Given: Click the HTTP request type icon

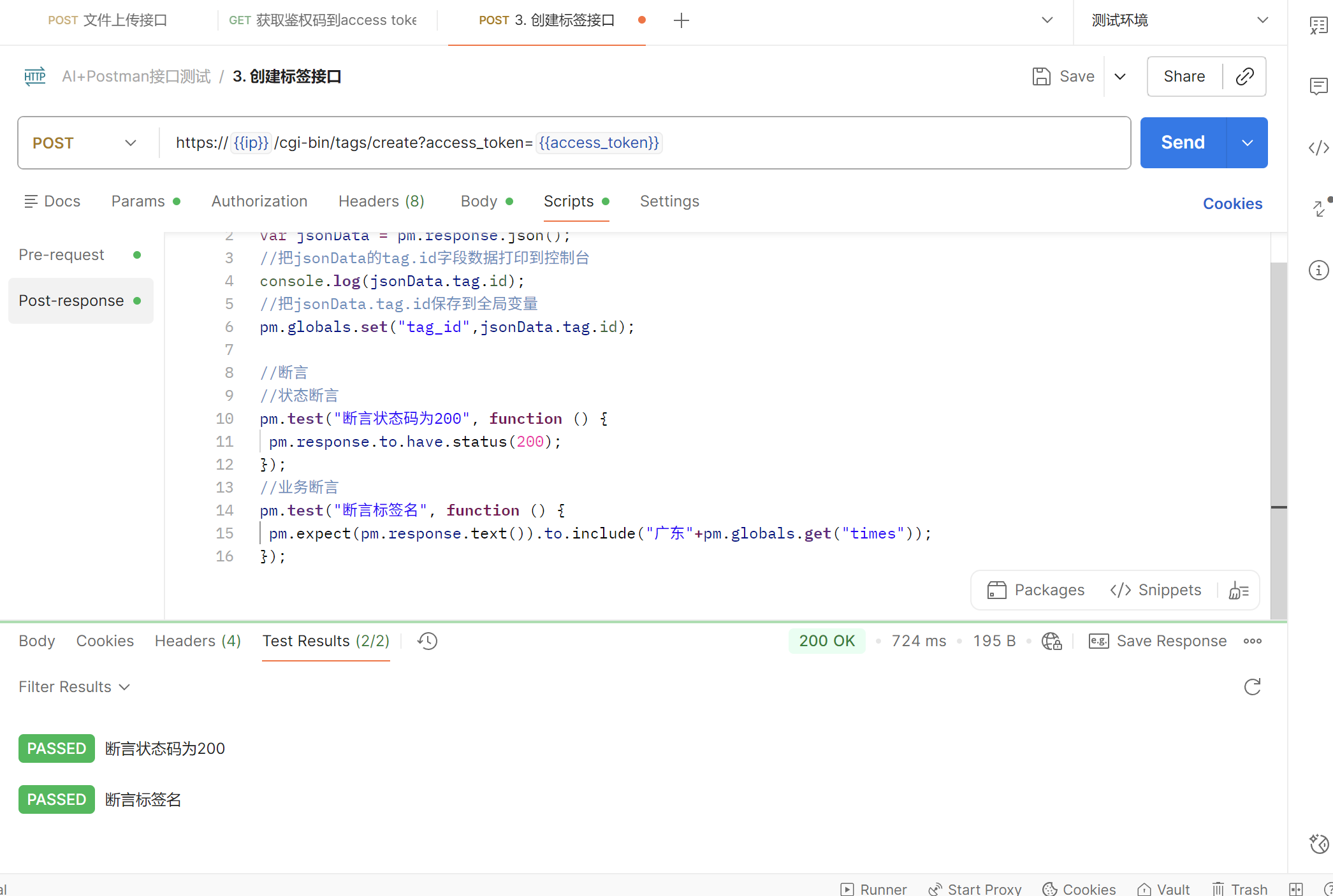Looking at the screenshot, I should (x=35, y=76).
